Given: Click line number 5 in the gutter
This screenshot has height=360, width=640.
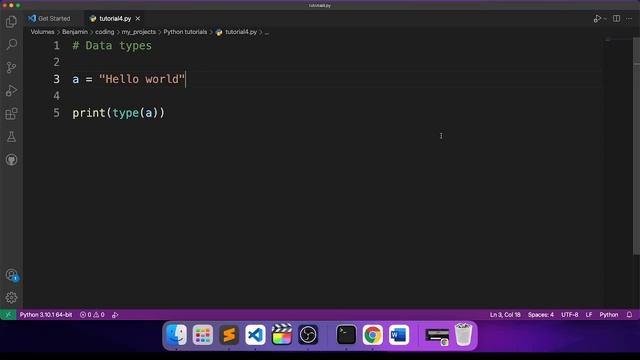Looking at the screenshot, I should click(x=56, y=113).
